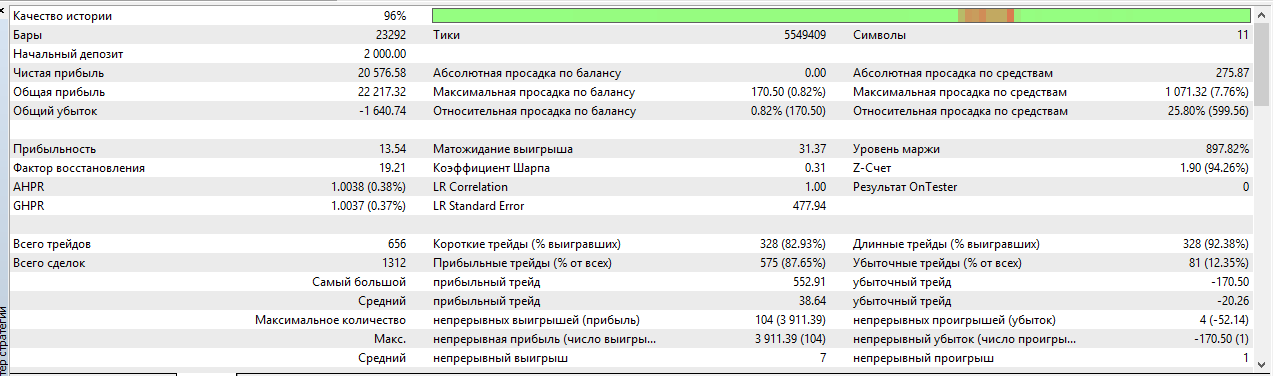The width and height of the screenshot is (1273, 376).
Task: Click the Качество истории label
Action: coord(63,16)
